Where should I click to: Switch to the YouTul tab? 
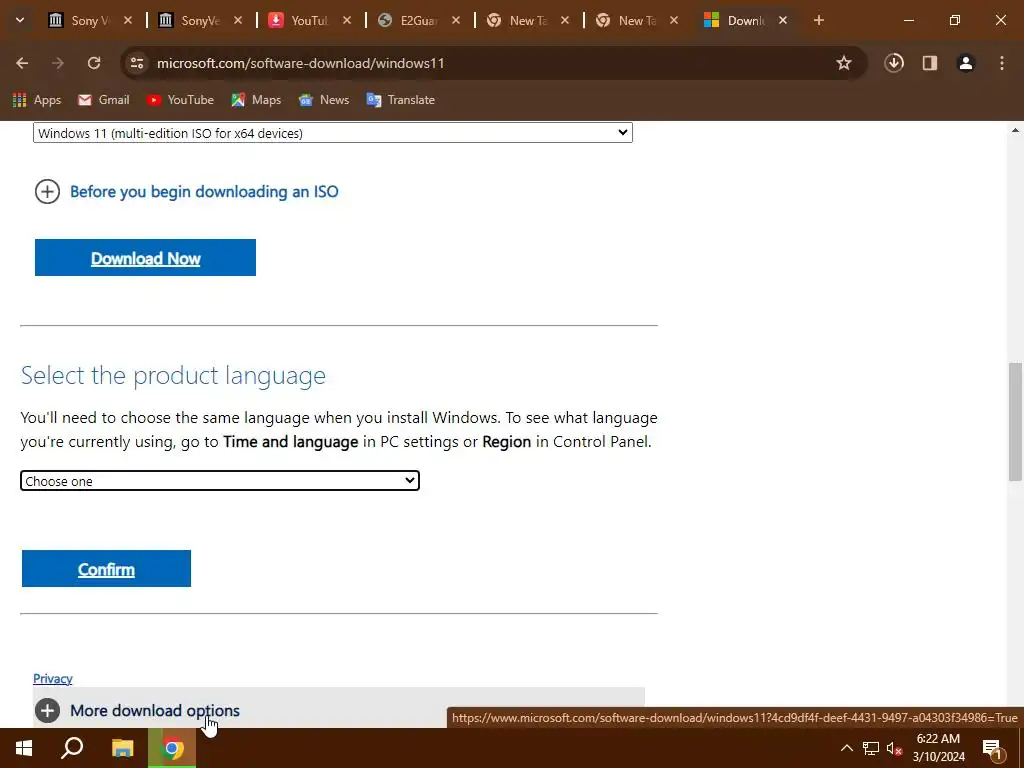[x=301, y=20]
